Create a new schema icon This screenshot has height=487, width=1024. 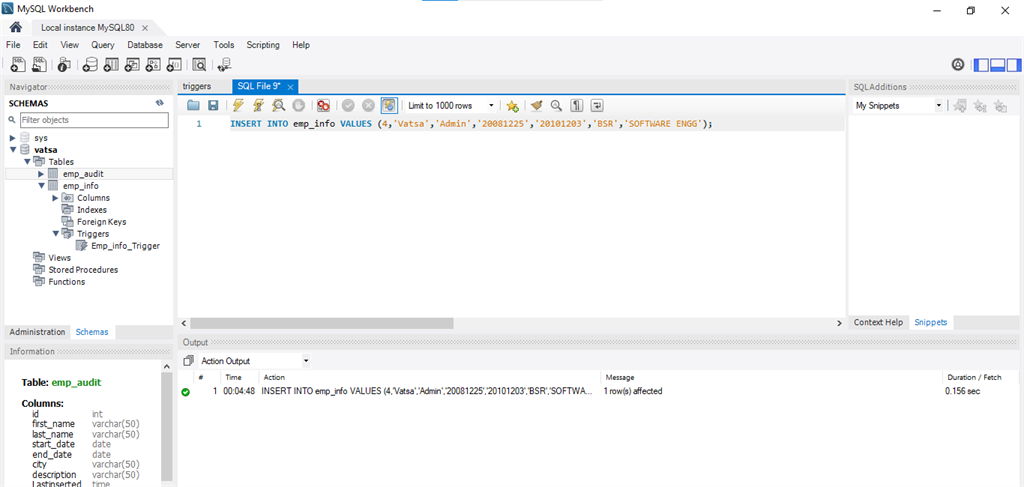(x=90, y=64)
